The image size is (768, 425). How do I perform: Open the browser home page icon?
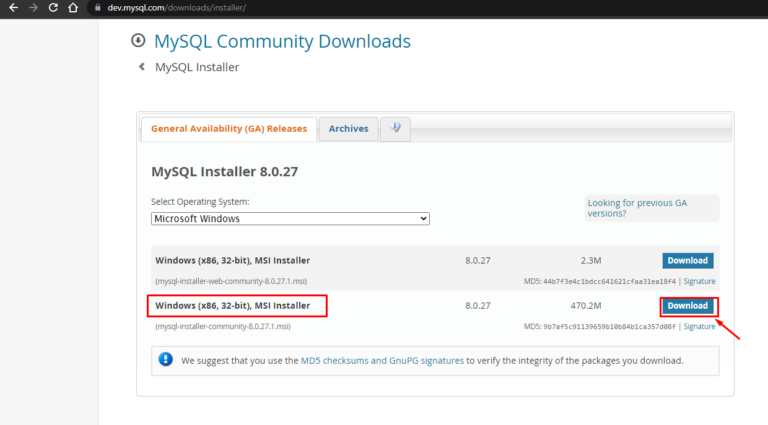(x=73, y=8)
